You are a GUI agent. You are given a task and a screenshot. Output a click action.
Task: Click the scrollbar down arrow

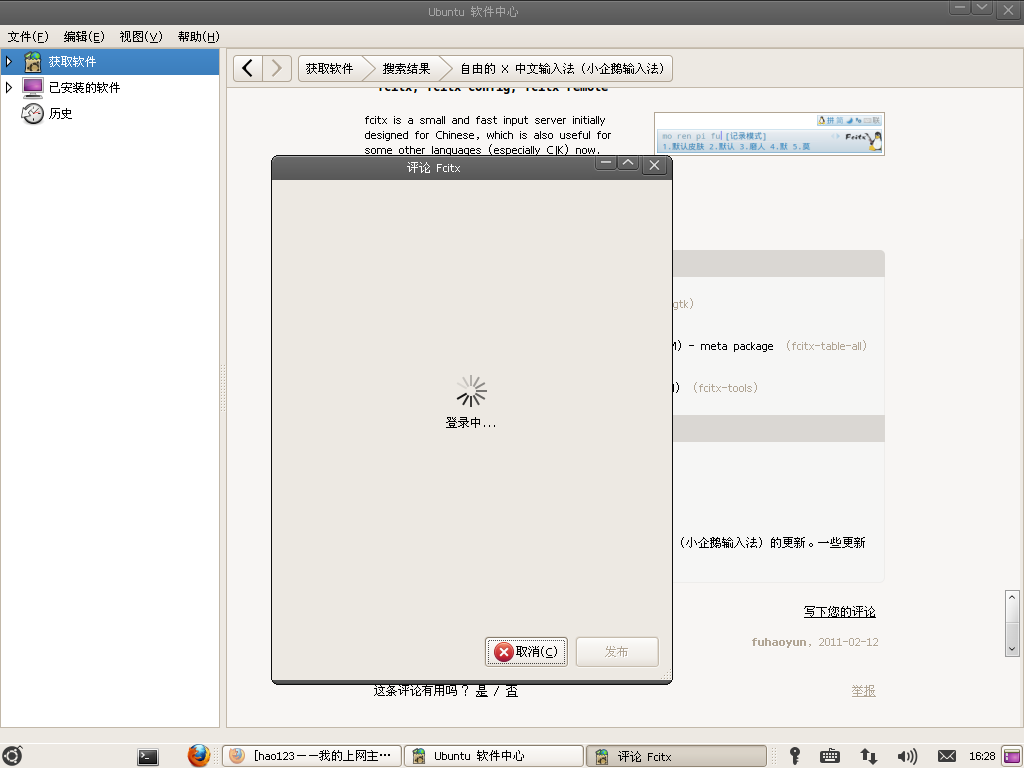tap(1012, 648)
